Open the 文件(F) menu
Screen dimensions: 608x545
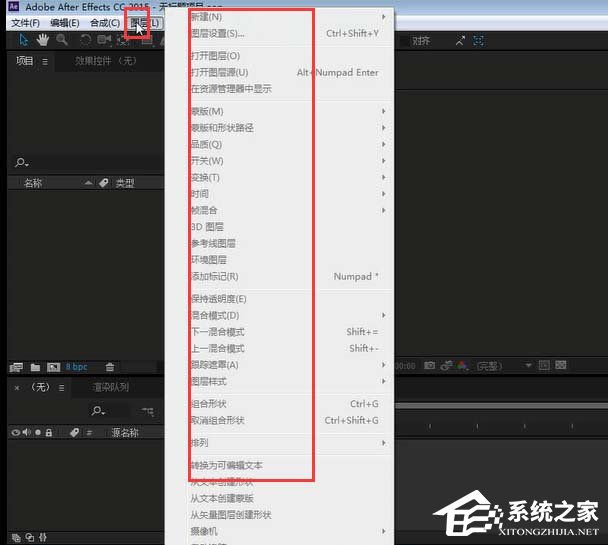tap(25, 23)
